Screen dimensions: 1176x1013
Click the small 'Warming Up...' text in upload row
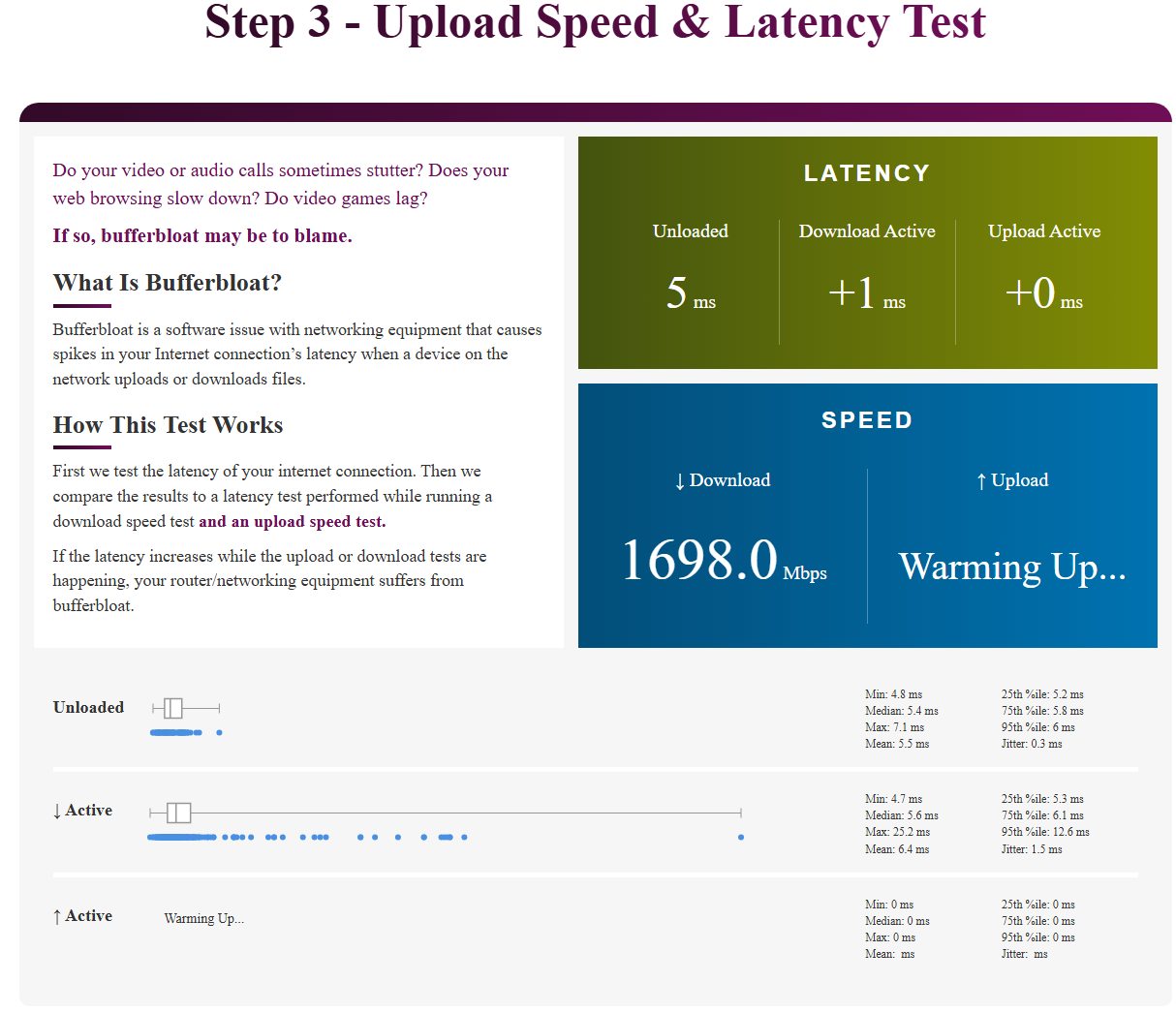[204, 918]
